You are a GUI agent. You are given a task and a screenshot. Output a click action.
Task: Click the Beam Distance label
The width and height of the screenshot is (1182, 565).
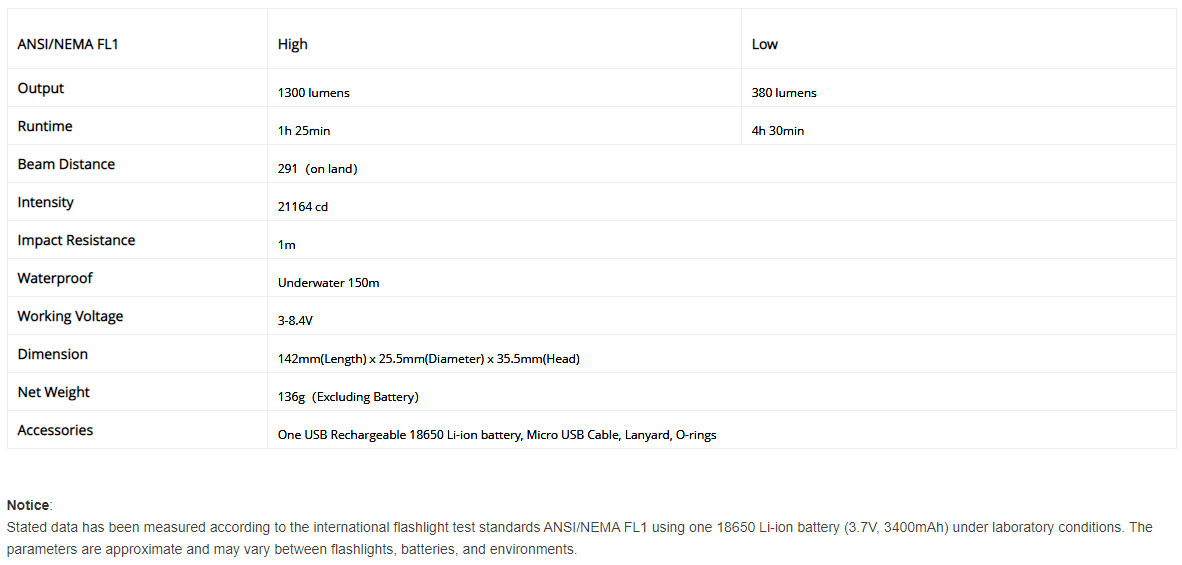pos(66,164)
